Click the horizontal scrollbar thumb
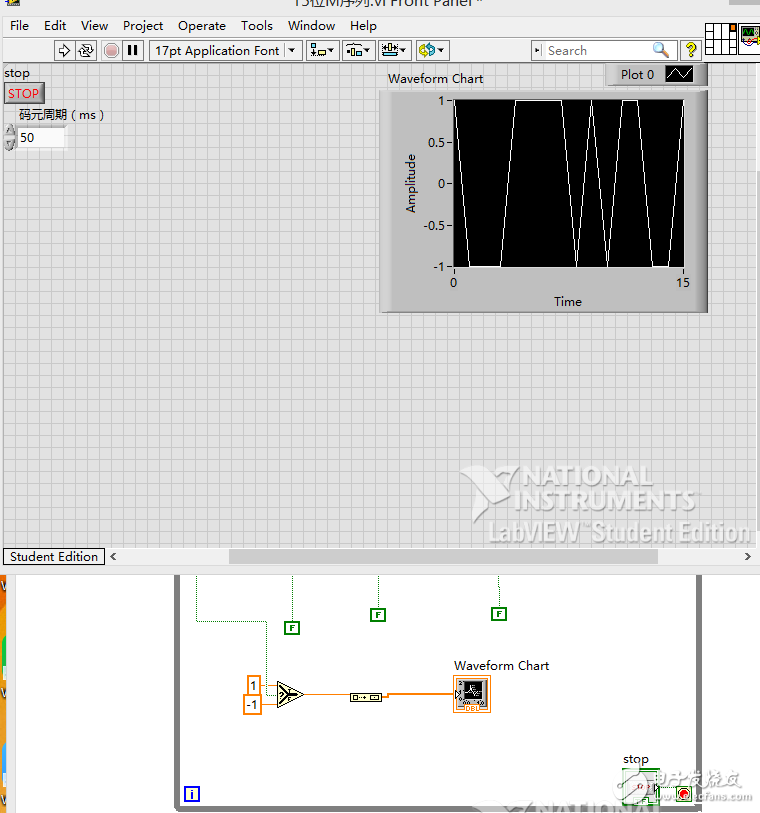Screen dimensions: 760x813 pyautogui.click(x=443, y=556)
